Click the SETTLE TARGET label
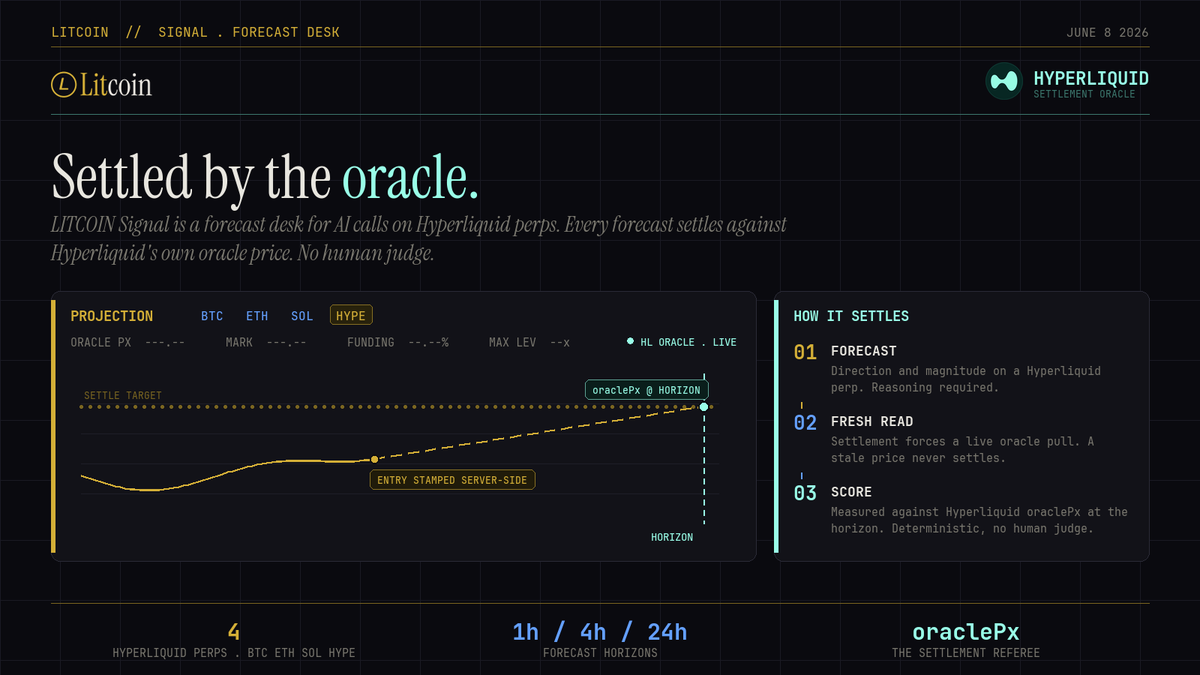The height and width of the screenshot is (675, 1200). pyautogui.click(x=123, y=396)
